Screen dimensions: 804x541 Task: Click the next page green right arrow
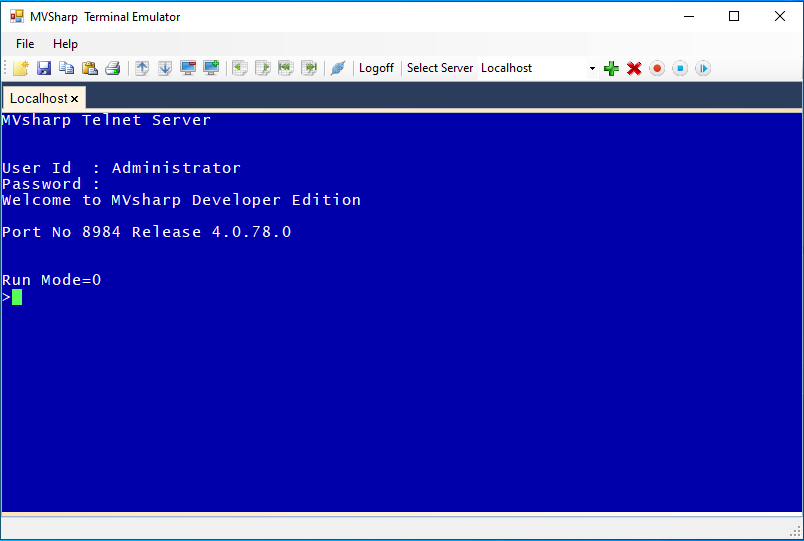click(x=263, y=68)
